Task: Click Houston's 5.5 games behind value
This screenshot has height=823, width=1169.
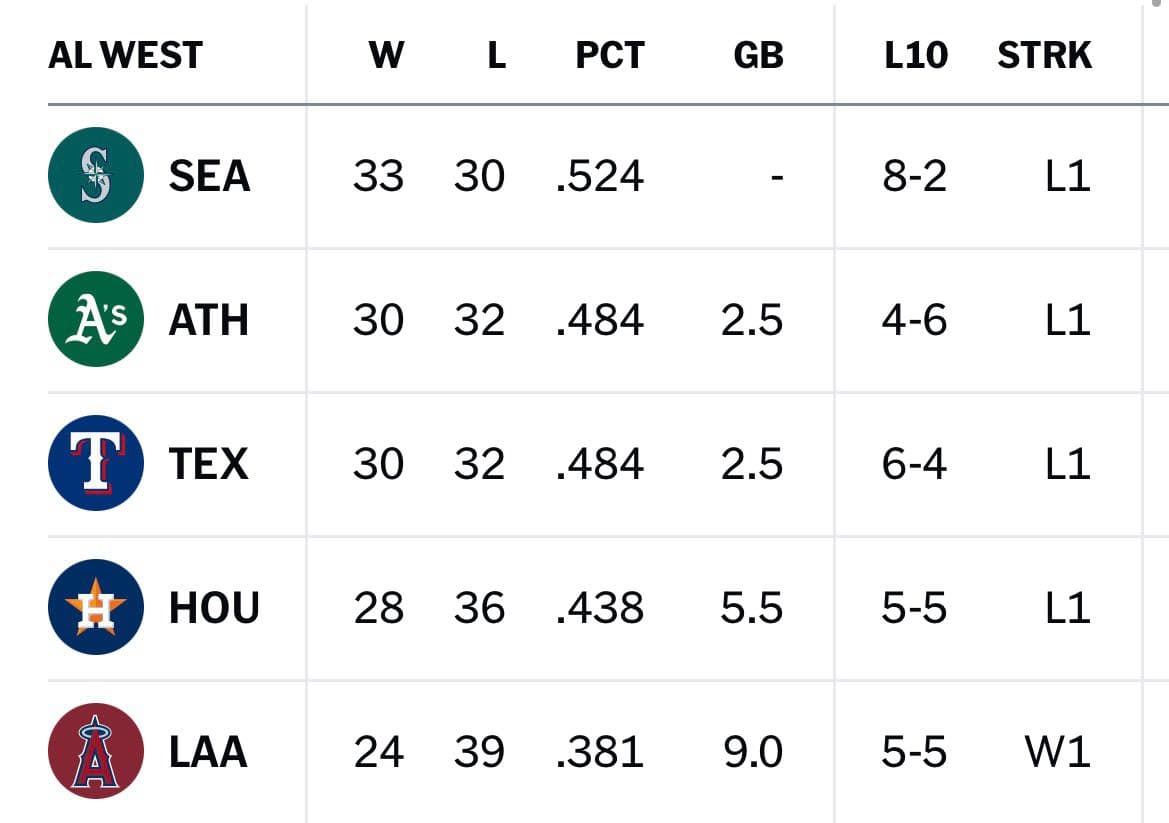Action: coord(752,608)
